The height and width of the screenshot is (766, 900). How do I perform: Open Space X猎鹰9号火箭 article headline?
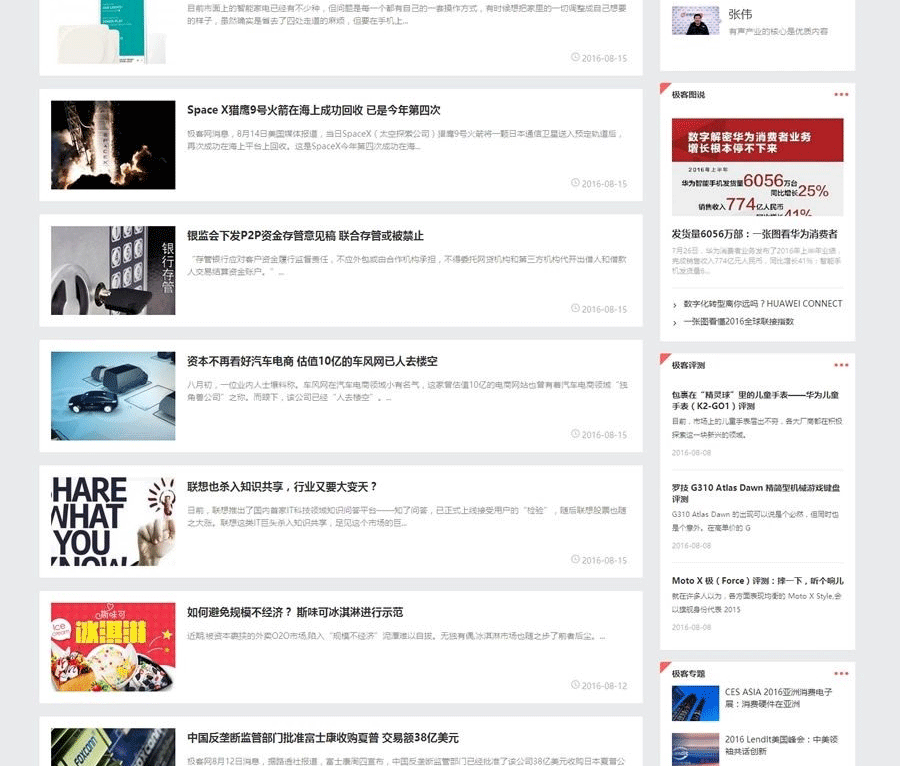[313, 110]
